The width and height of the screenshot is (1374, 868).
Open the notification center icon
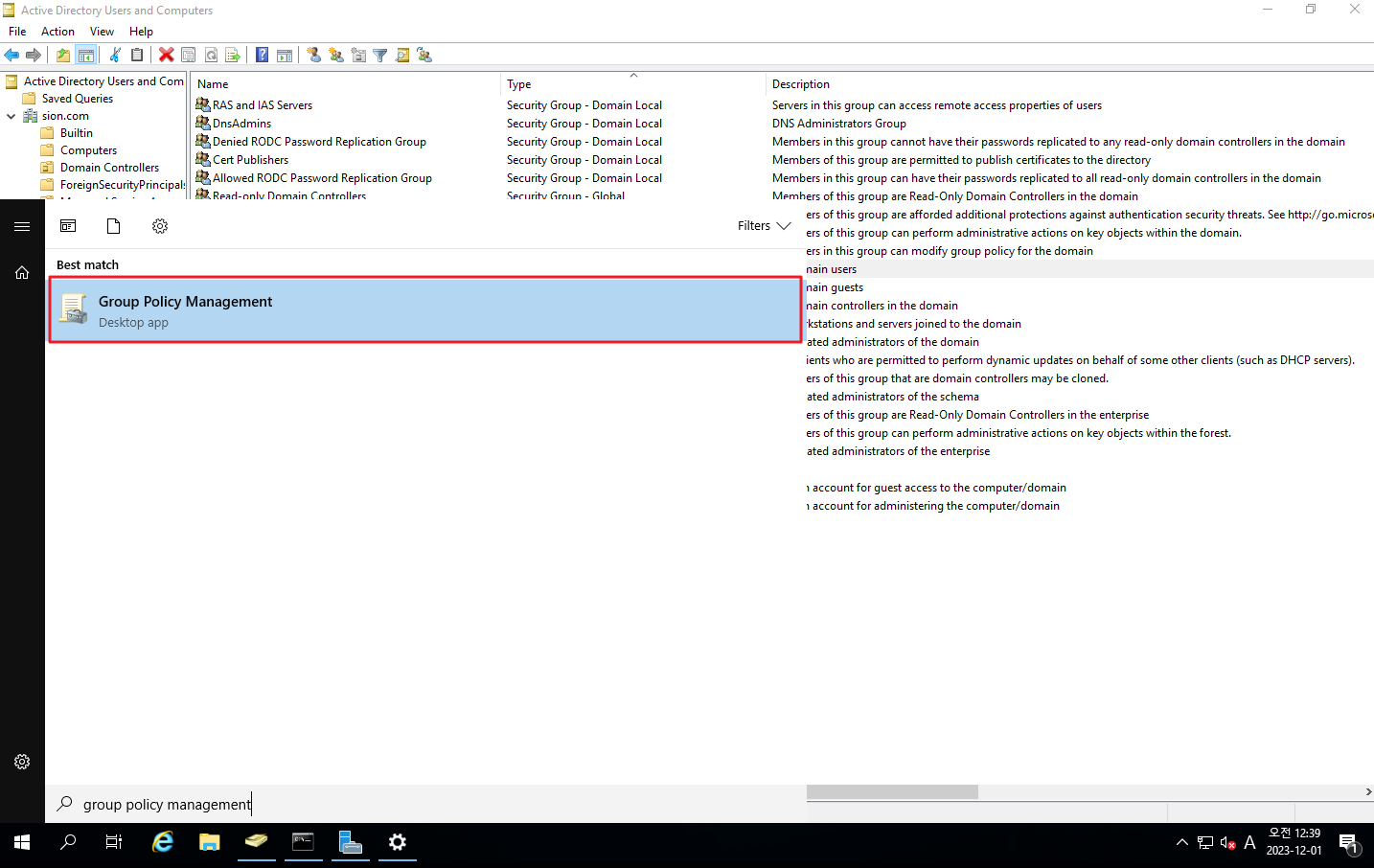1349,843
